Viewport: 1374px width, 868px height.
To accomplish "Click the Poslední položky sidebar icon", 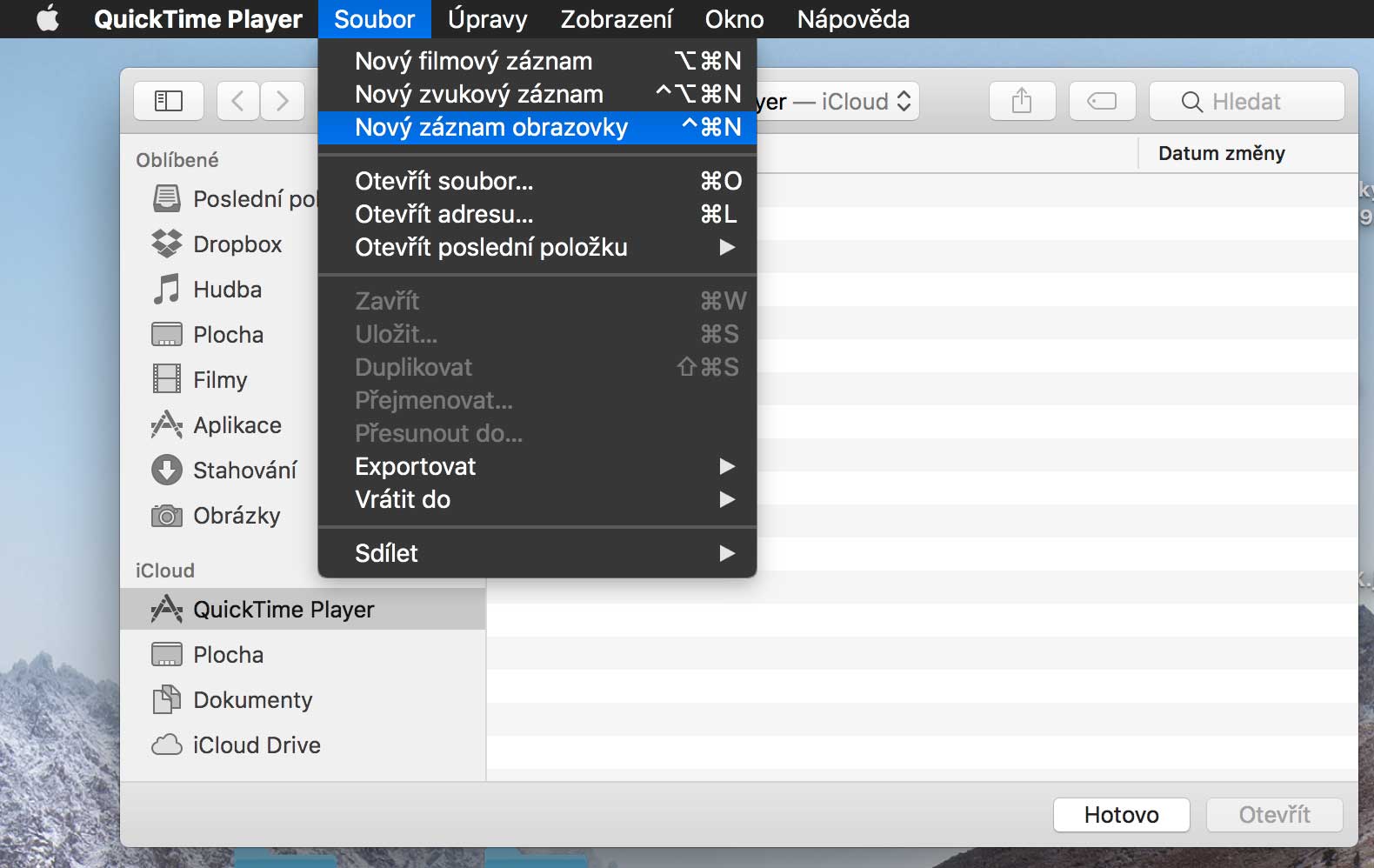I will [167, 199].
